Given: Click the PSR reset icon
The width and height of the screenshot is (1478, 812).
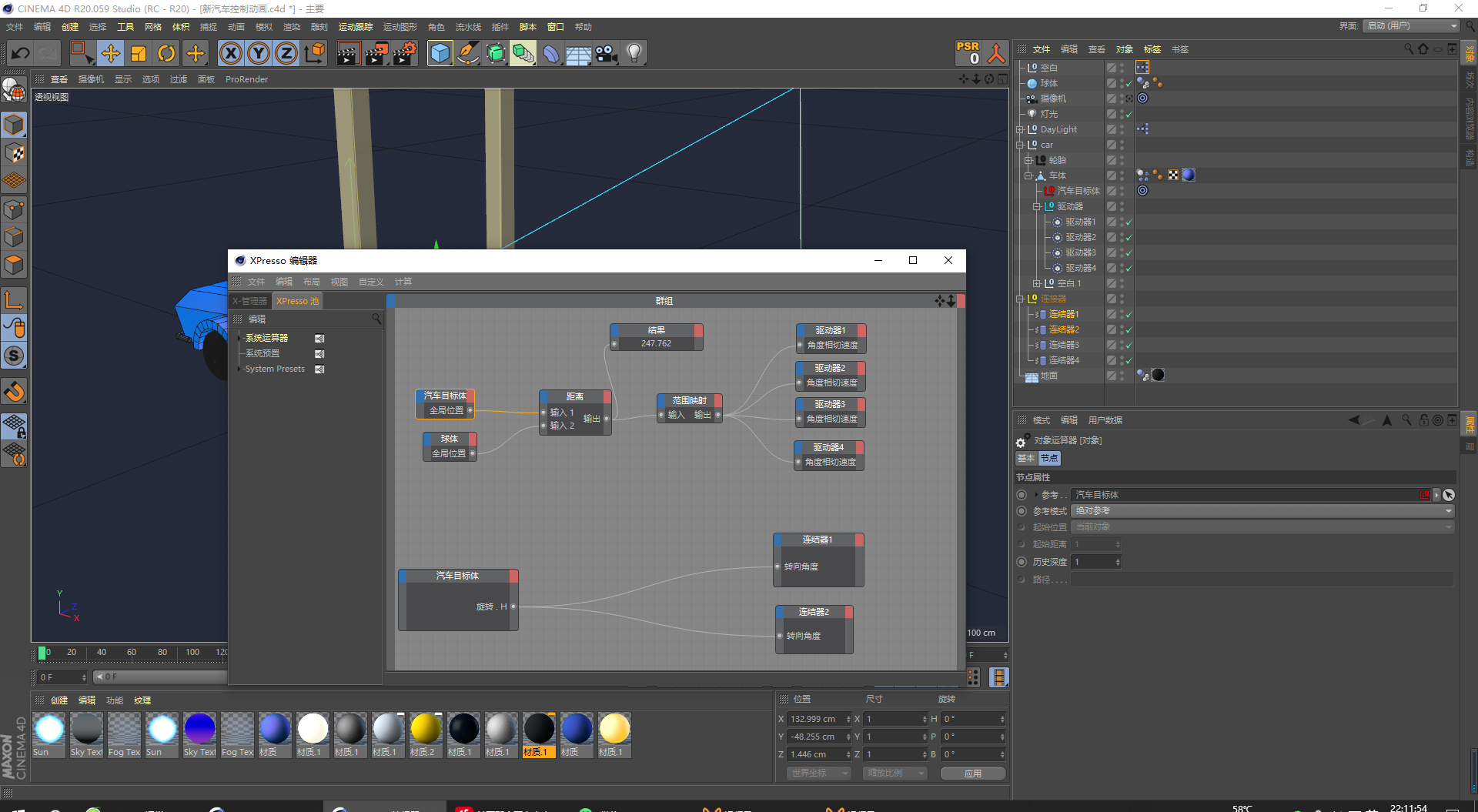Looking at the screenshot, I should 968,52.
